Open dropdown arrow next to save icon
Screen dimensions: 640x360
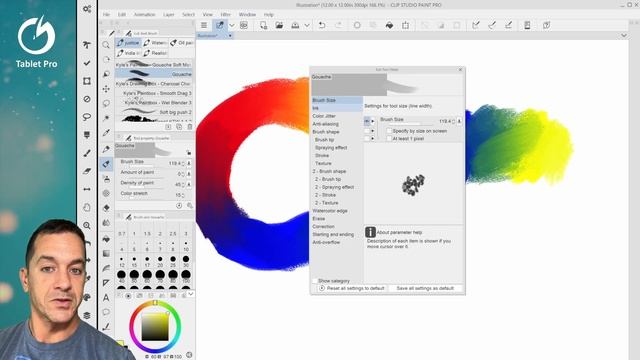(307, 25)
